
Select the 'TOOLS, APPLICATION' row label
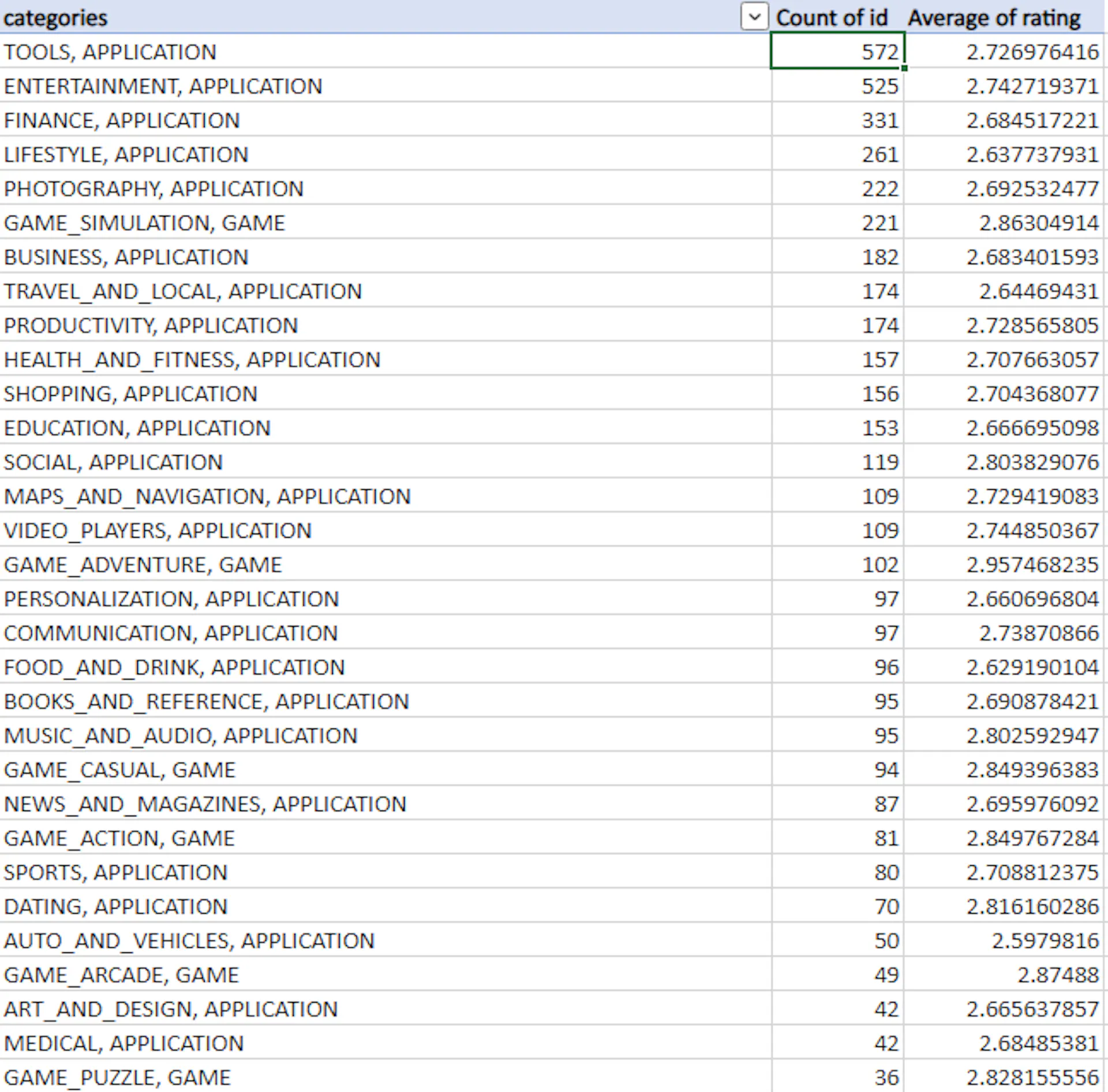point(385,52)
